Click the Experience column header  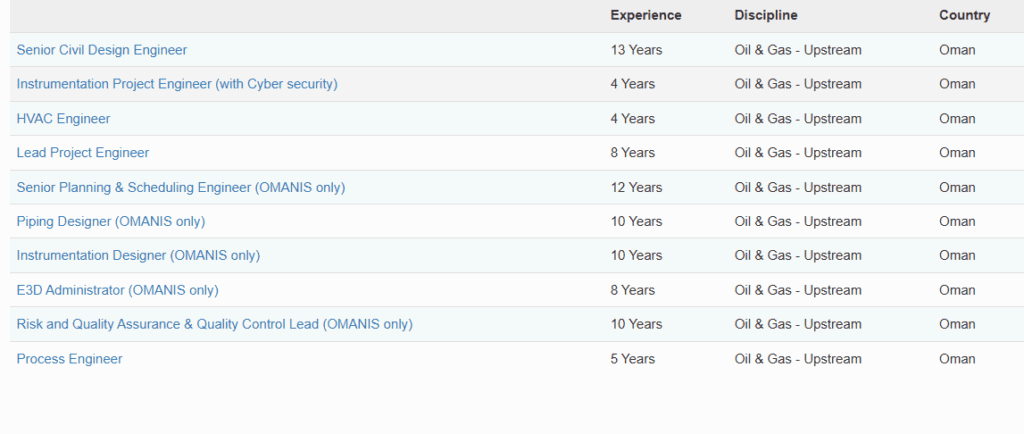coord(645,15)
